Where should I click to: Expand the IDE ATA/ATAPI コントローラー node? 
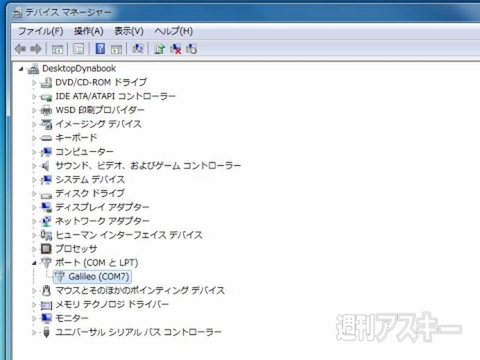coord(34,97)
